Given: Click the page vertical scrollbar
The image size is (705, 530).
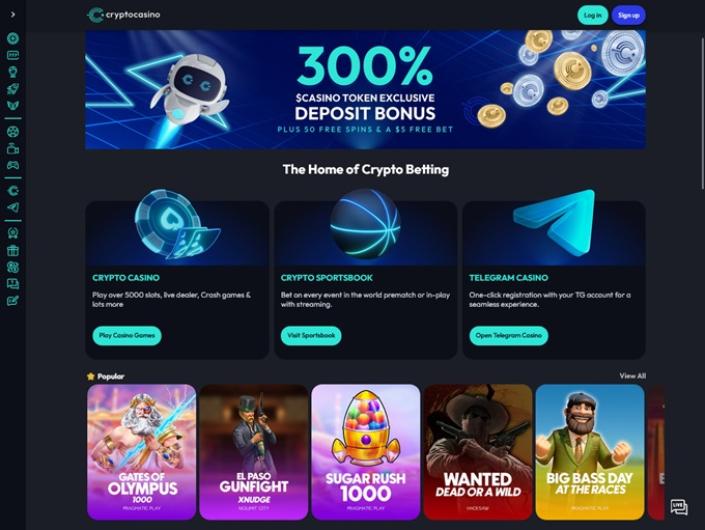Looking at the screenshot, I should [x=702, y=110].
